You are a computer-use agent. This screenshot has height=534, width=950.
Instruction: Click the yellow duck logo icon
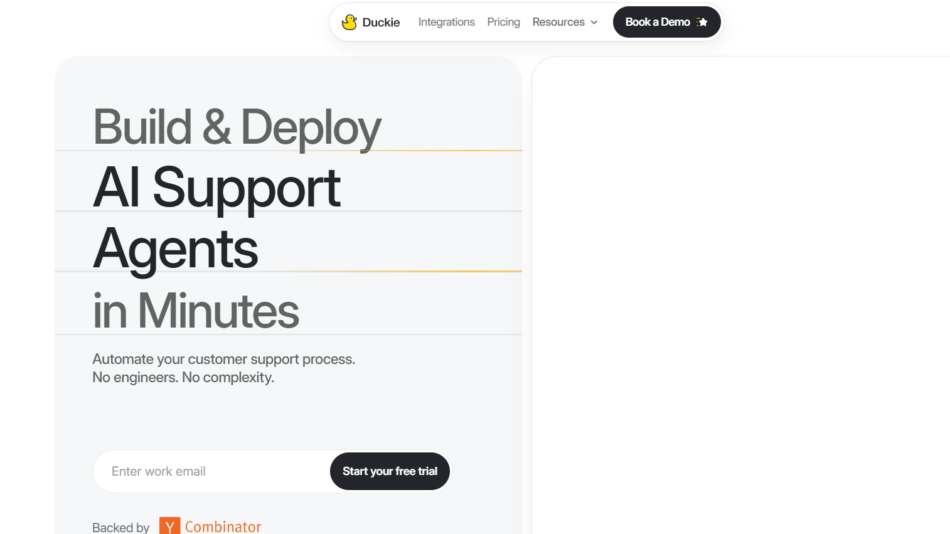(x=349, y=22)
